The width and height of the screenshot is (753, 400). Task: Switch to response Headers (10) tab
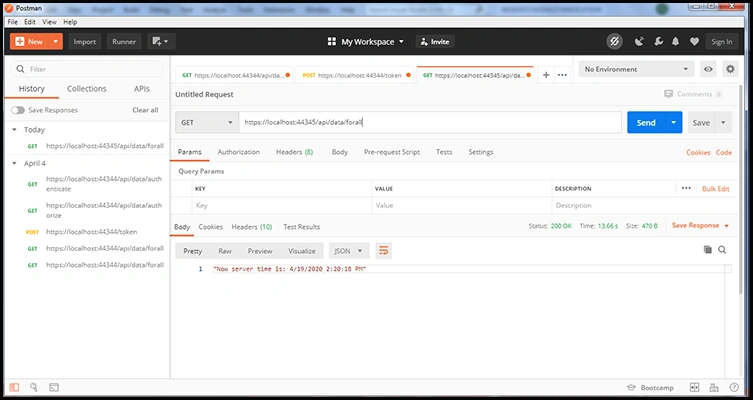(x=252, y=227)
